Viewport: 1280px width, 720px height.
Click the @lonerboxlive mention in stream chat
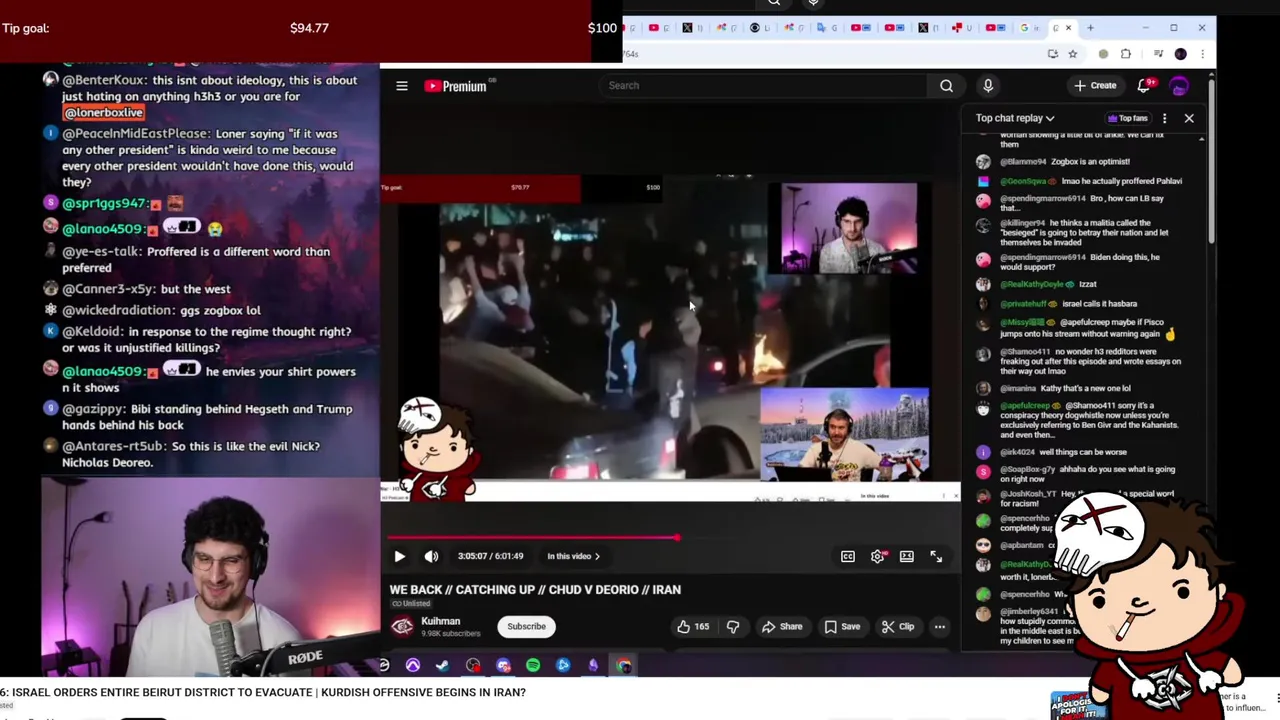pos(103,113)
